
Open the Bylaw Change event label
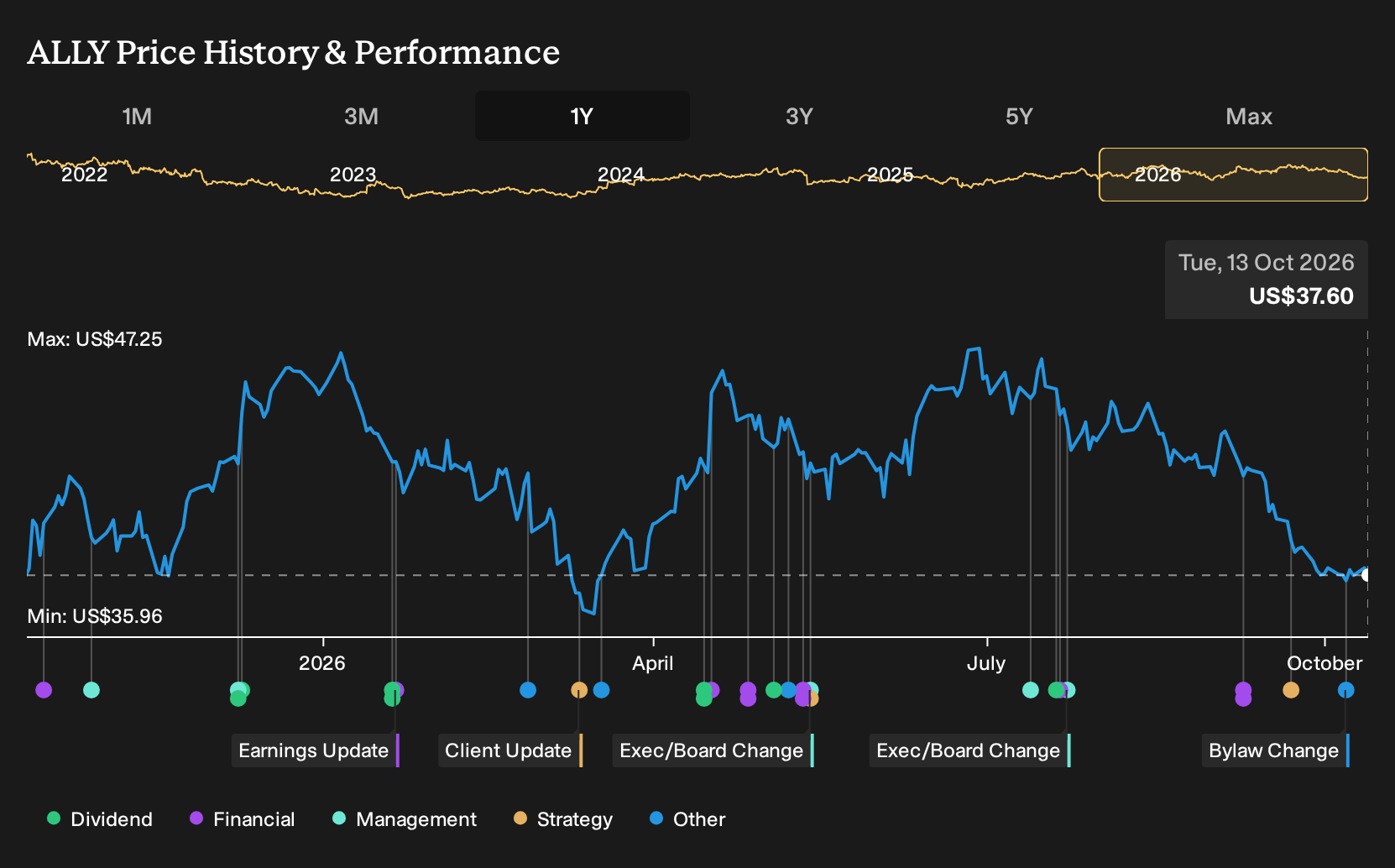(x=1276, y=750)
